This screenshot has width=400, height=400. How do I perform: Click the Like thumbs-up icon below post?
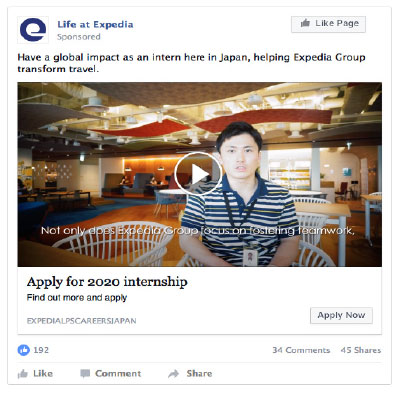click(23, 374)
